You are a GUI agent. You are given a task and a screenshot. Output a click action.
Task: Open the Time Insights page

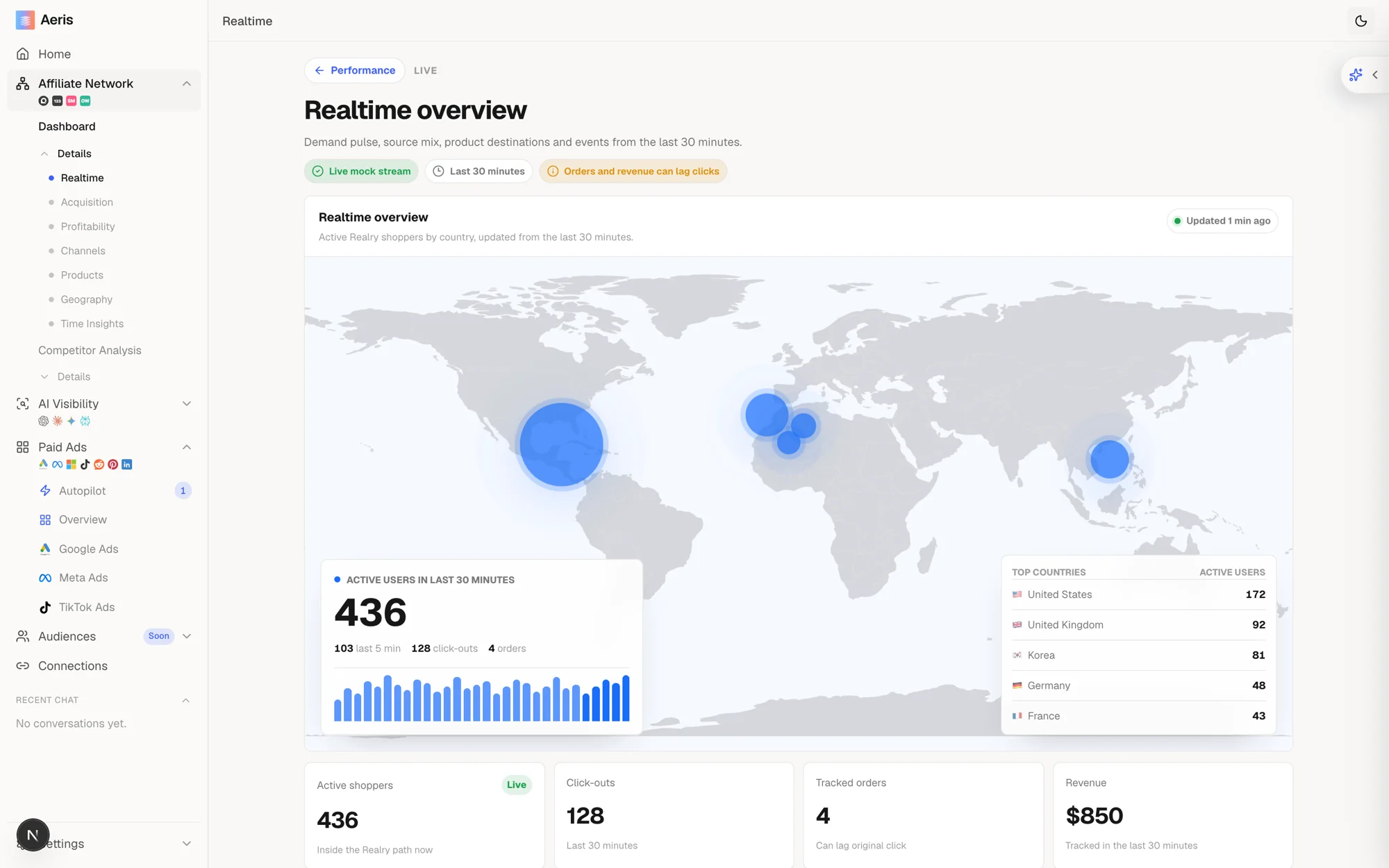(92, 324)
